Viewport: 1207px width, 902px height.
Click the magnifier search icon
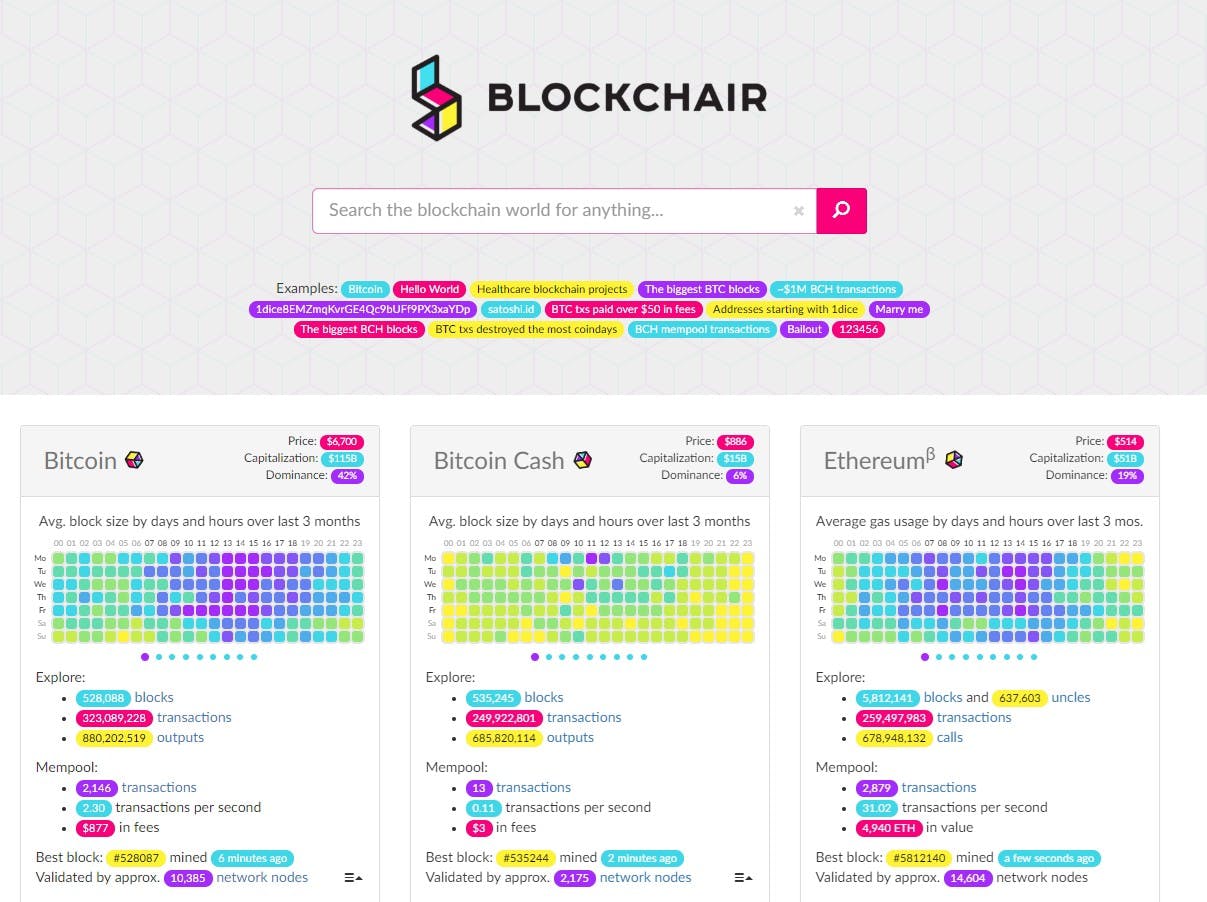click(841, 210)
